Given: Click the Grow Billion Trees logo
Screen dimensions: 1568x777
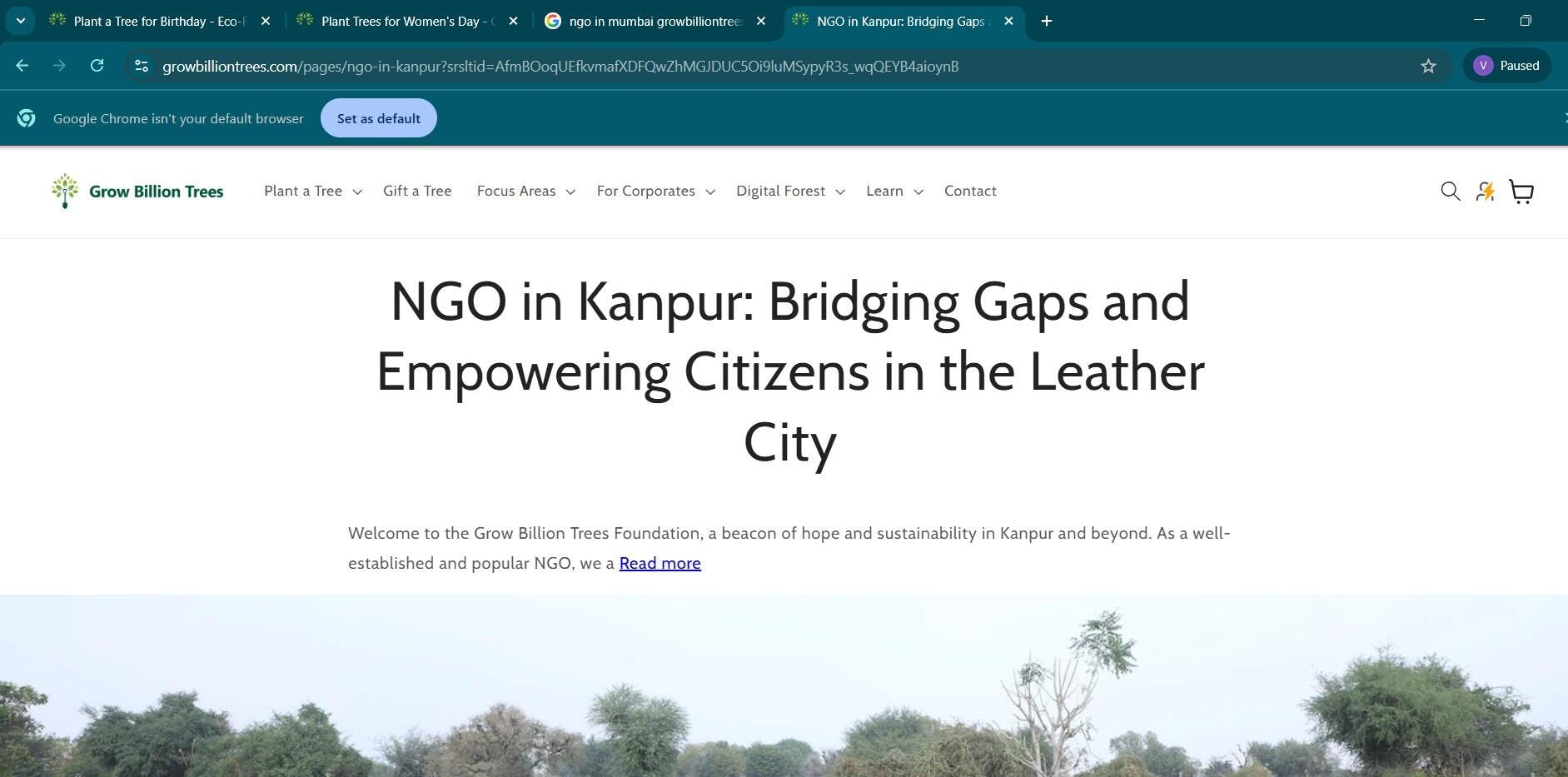Looking at the screenshot, I should (137, 192).
